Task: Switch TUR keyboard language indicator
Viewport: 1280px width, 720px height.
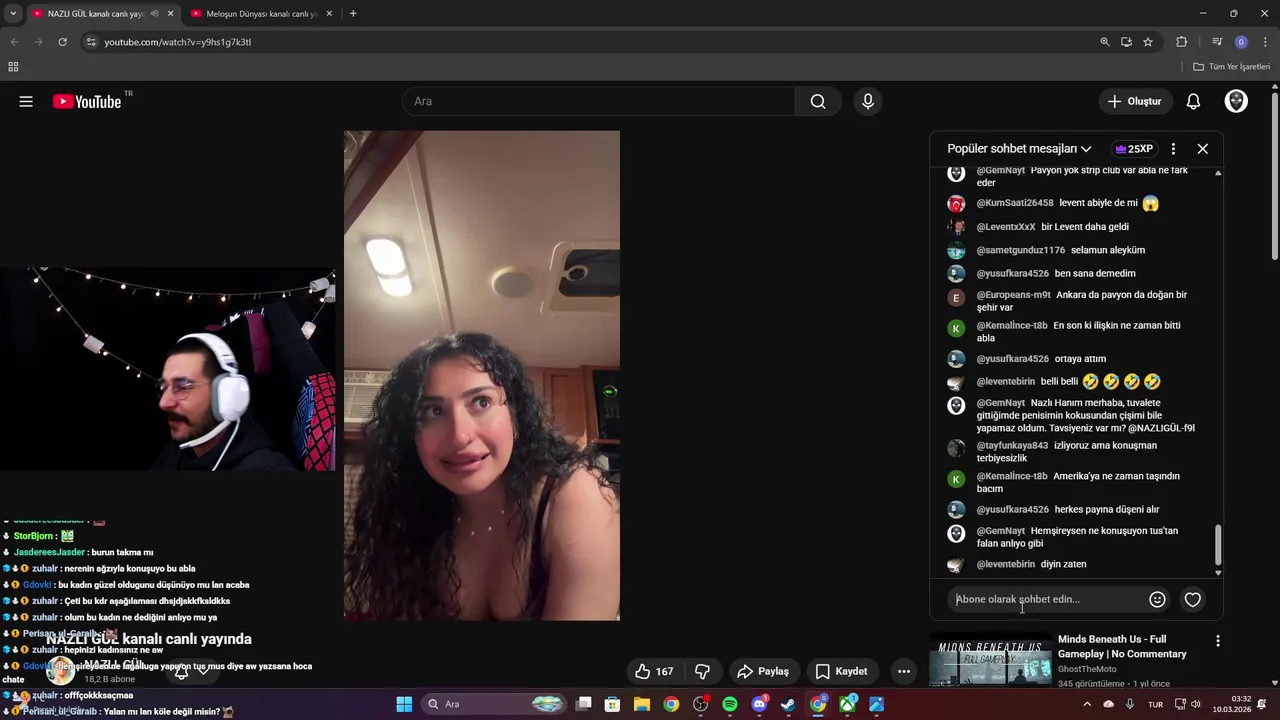Action: pyautogui.click(x=1155, y=704)
